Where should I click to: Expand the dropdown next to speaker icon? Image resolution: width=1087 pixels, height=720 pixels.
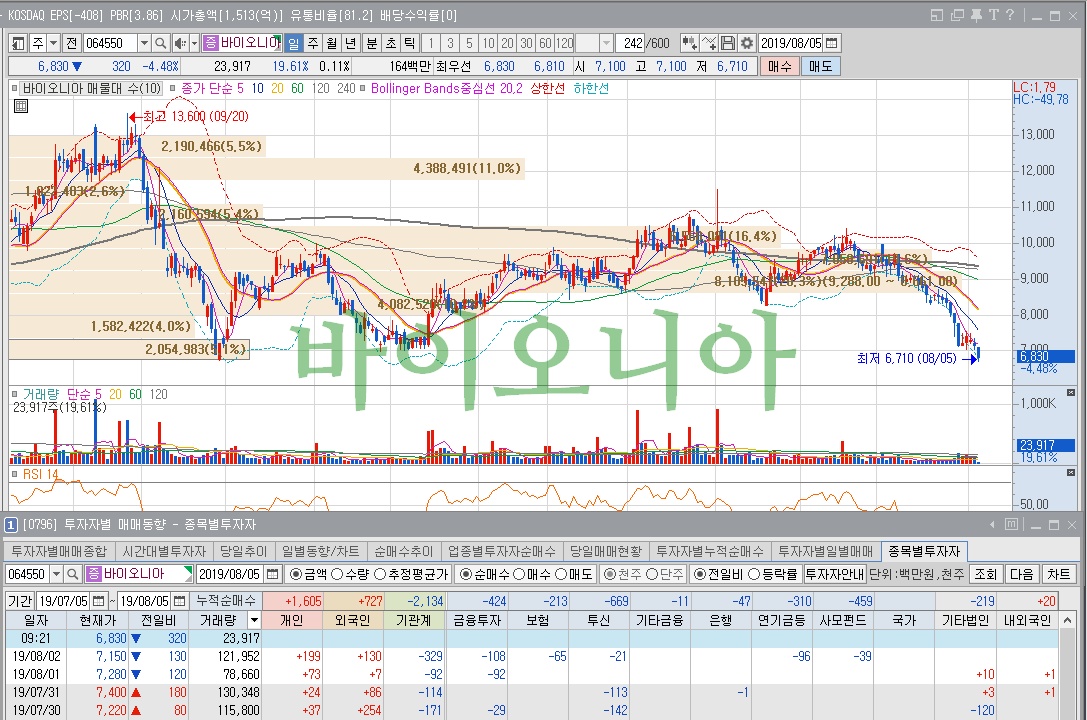(195, 43)
